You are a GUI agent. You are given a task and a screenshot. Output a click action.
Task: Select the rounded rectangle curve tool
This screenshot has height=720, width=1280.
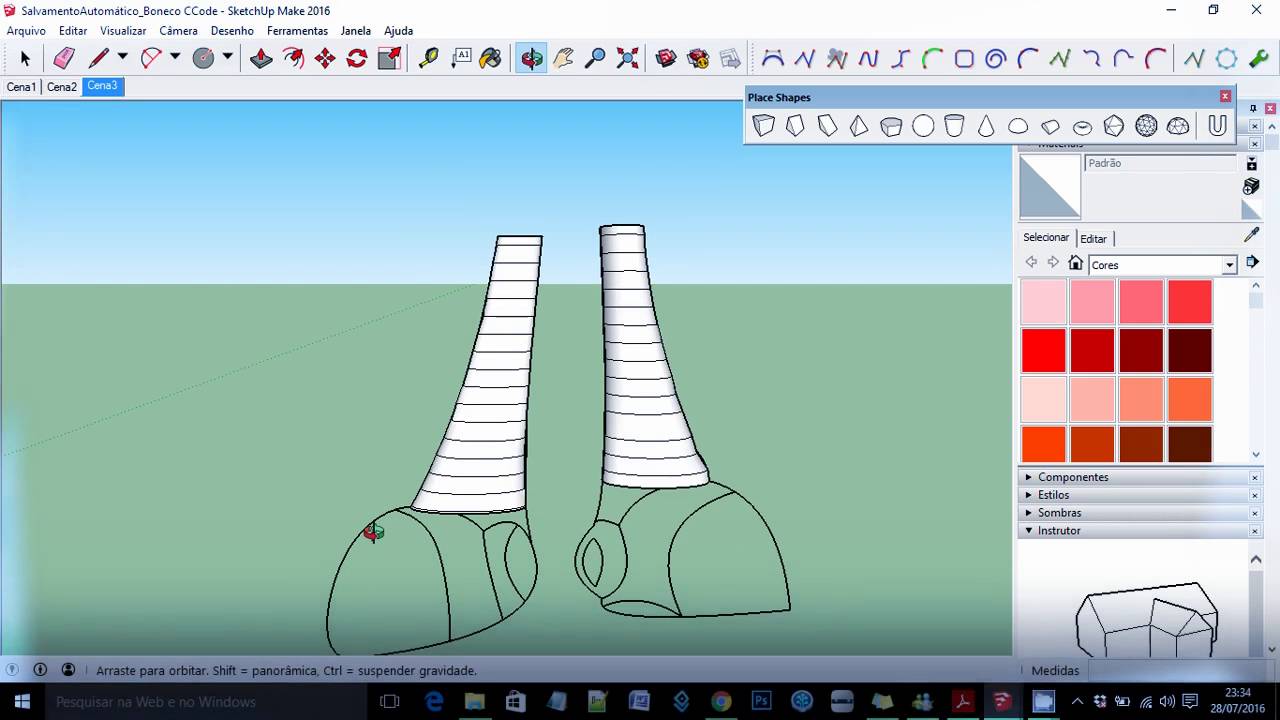964,58
